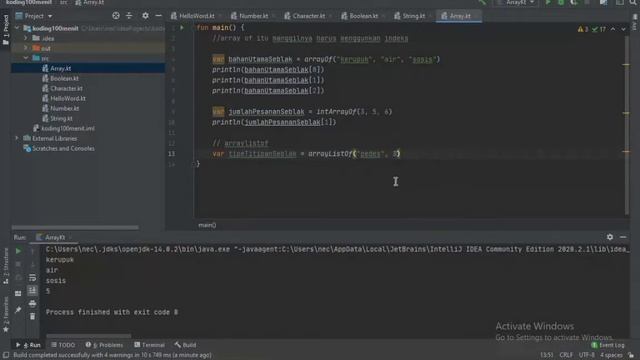Hide the Run panel with minus icon
Screen dimensions: 640x360
click(x=623, y=237)
